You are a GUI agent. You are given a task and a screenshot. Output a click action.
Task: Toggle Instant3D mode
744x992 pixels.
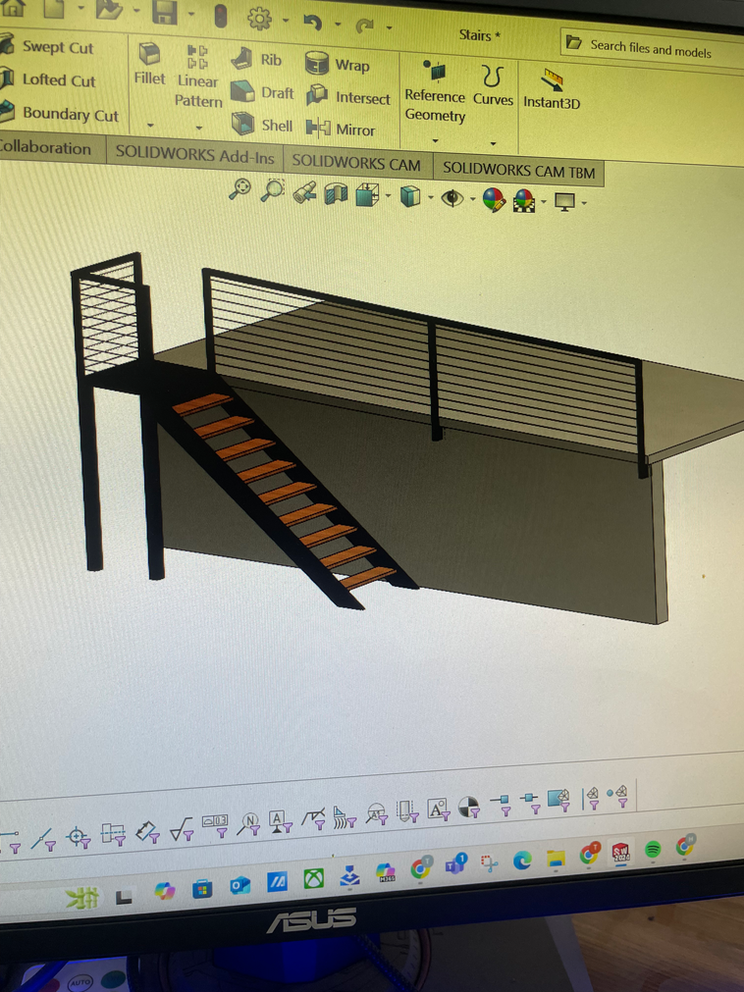(x=552, y=90)
